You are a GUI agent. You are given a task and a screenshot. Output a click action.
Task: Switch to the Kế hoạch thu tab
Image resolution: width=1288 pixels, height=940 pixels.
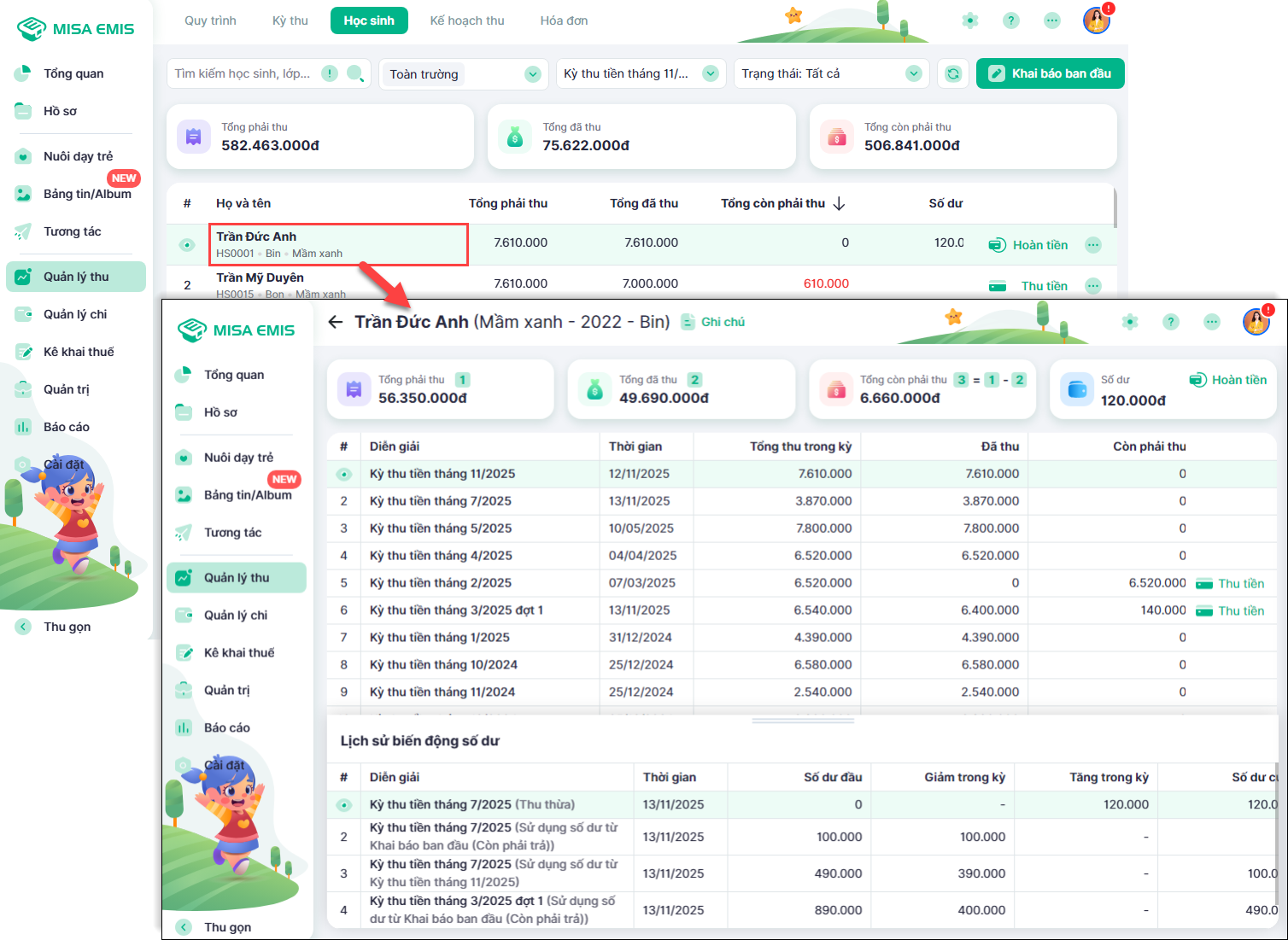point(467,20)
